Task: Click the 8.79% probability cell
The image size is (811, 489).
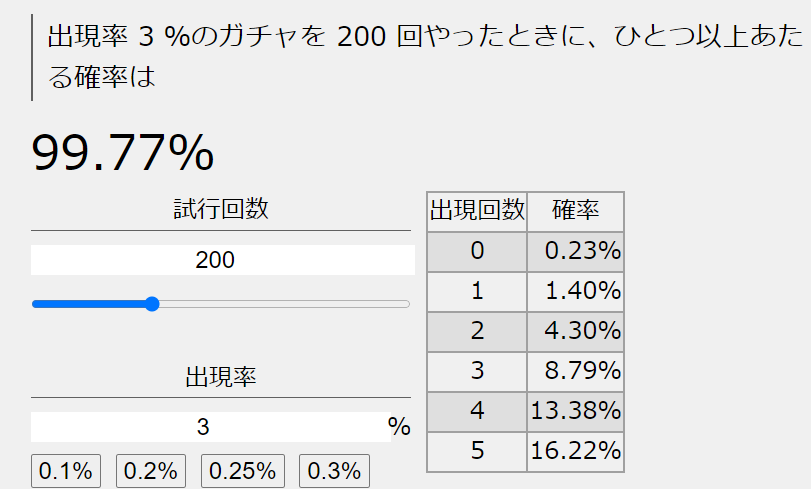Action: click(x=576, y=371)
